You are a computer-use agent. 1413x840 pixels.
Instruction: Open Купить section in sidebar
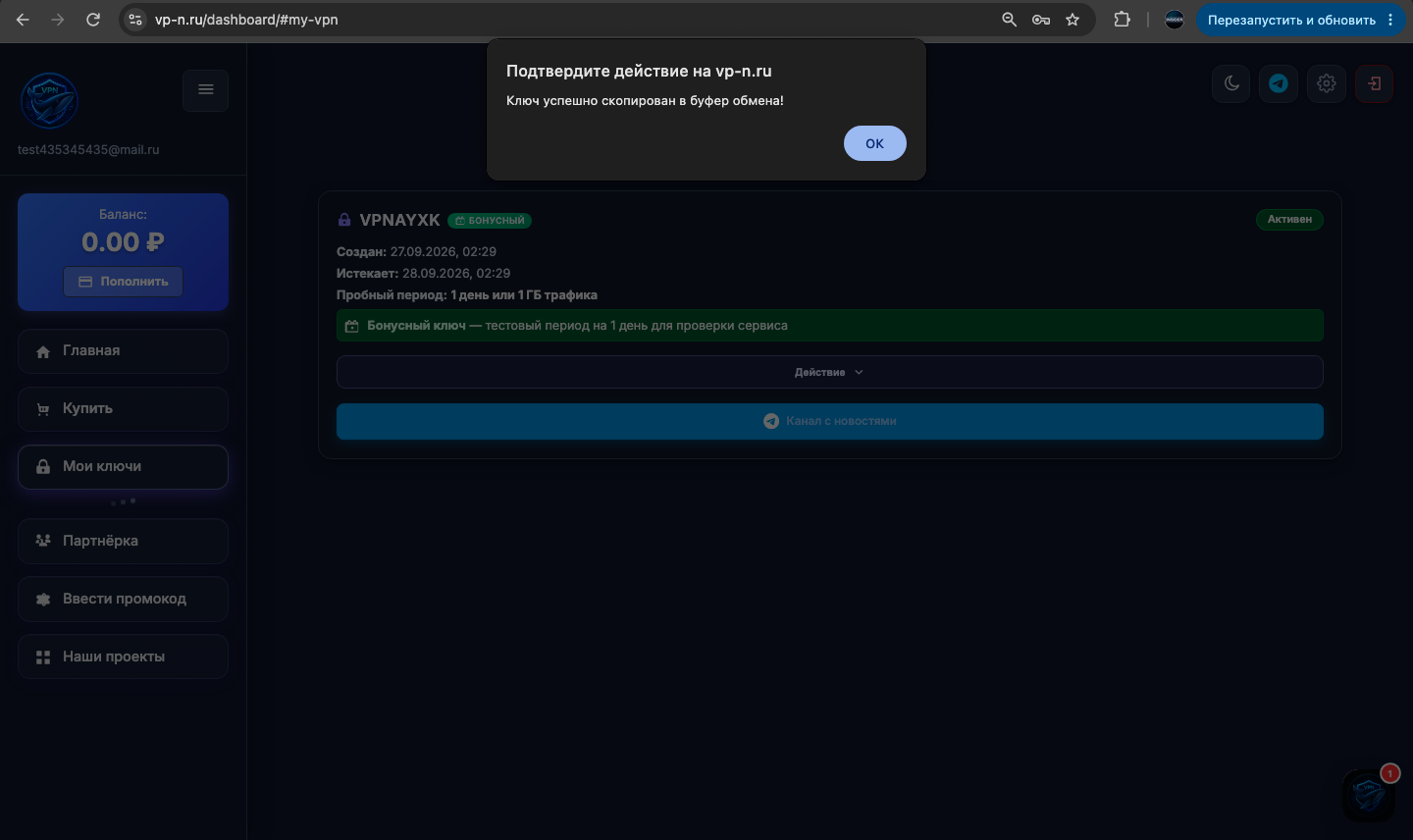(x=123, y=409)
